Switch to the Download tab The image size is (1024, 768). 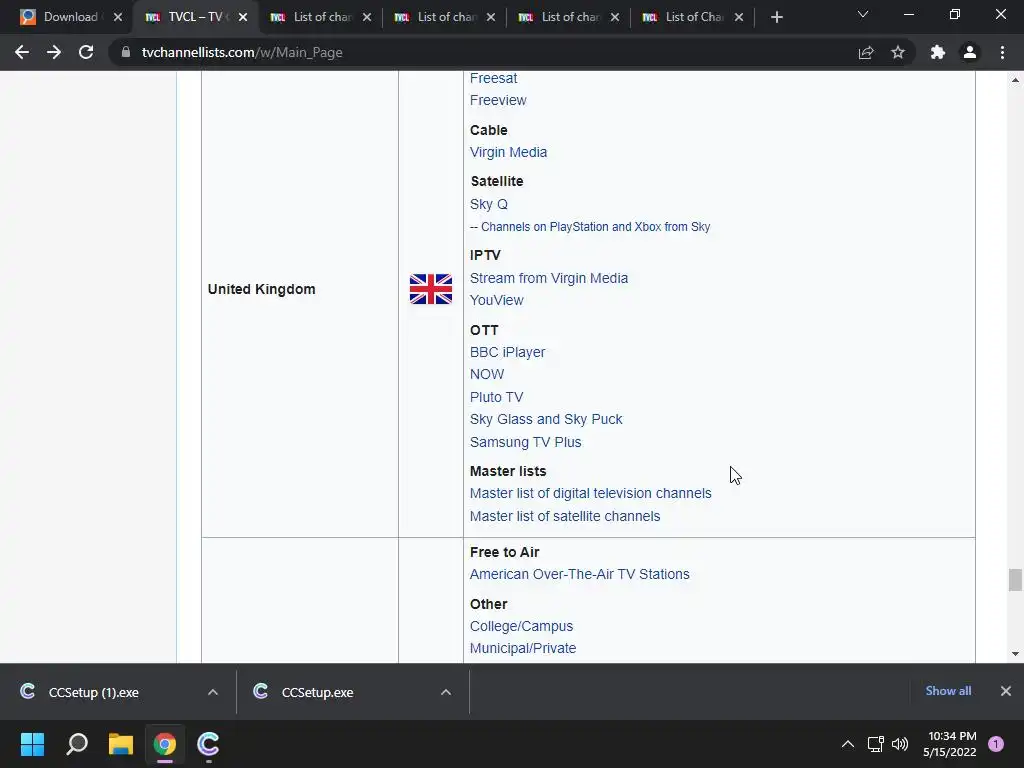[71, 17]
